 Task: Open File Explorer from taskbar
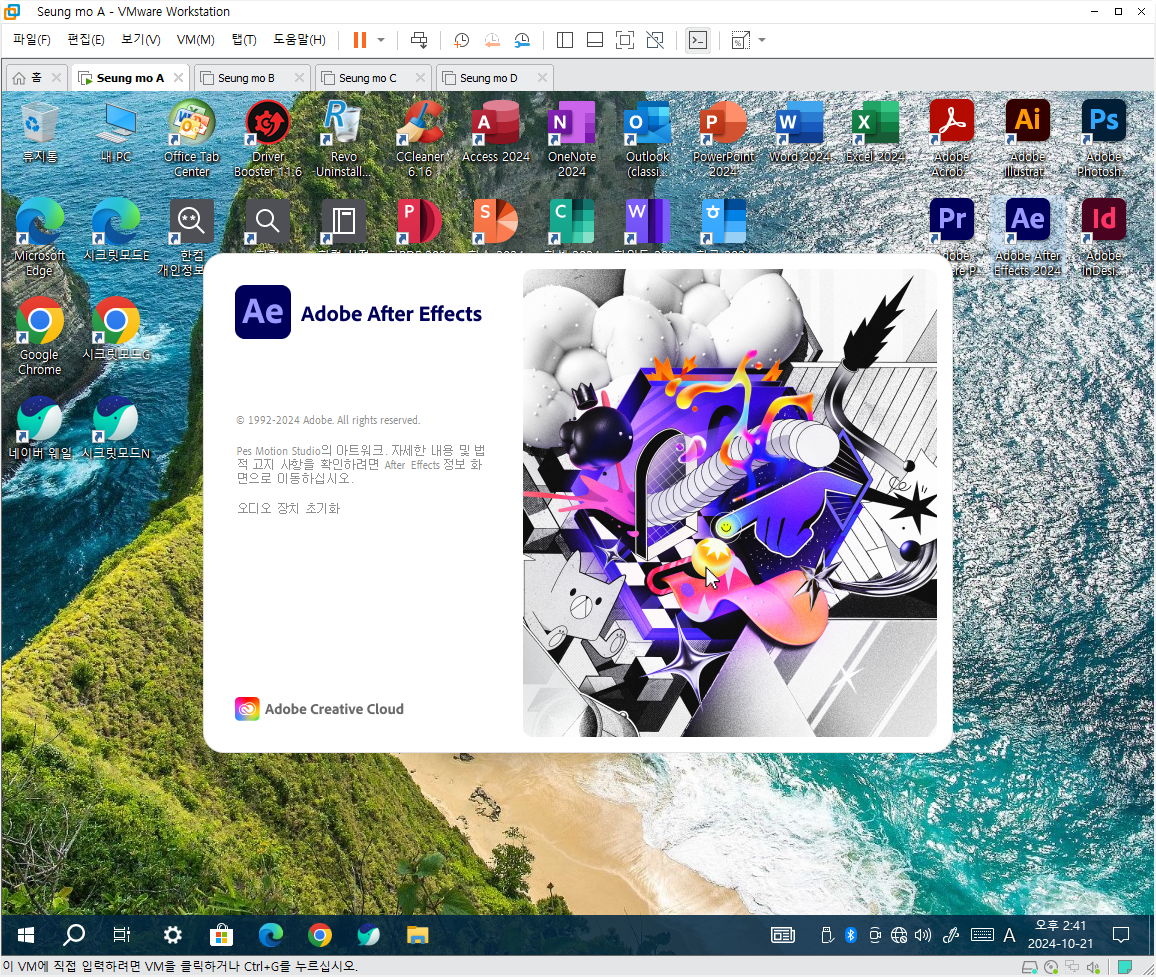coord(417,935)
